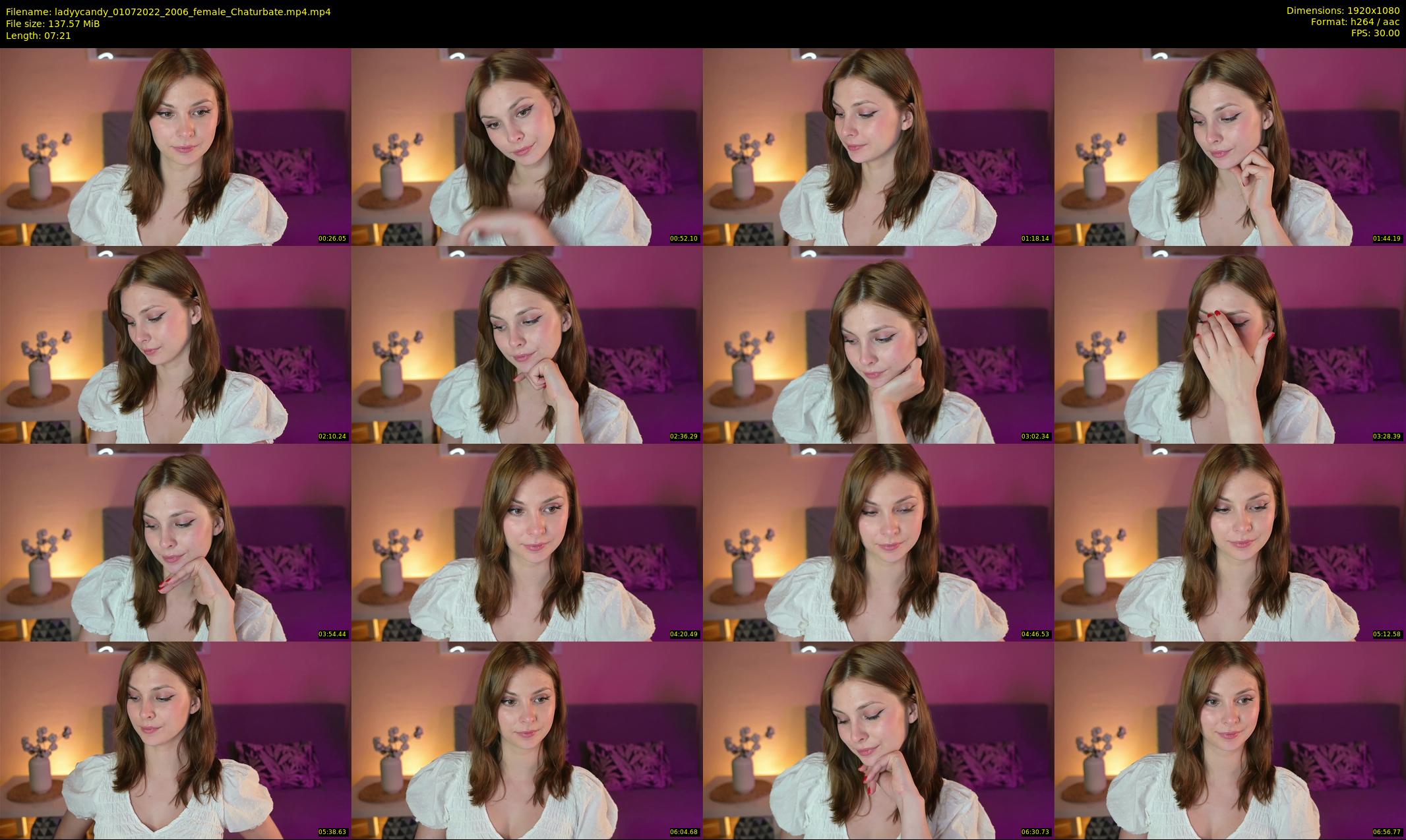Open the thumbnail marked 01:18.14
Image resolution: width=1406 pixels, height=840 pixels.
pyautogui.click(x=878, y=146)
